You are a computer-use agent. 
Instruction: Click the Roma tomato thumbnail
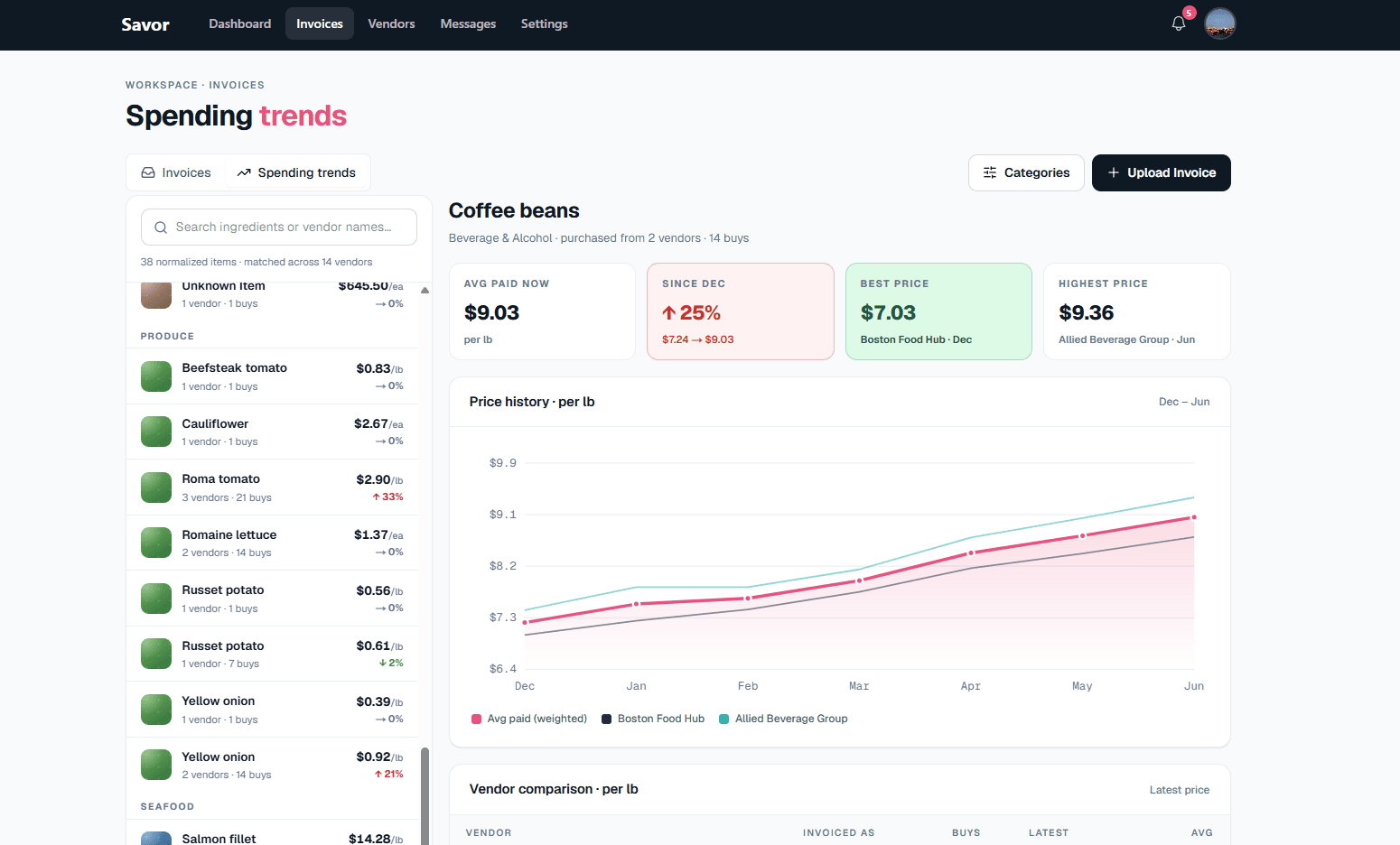156,487
